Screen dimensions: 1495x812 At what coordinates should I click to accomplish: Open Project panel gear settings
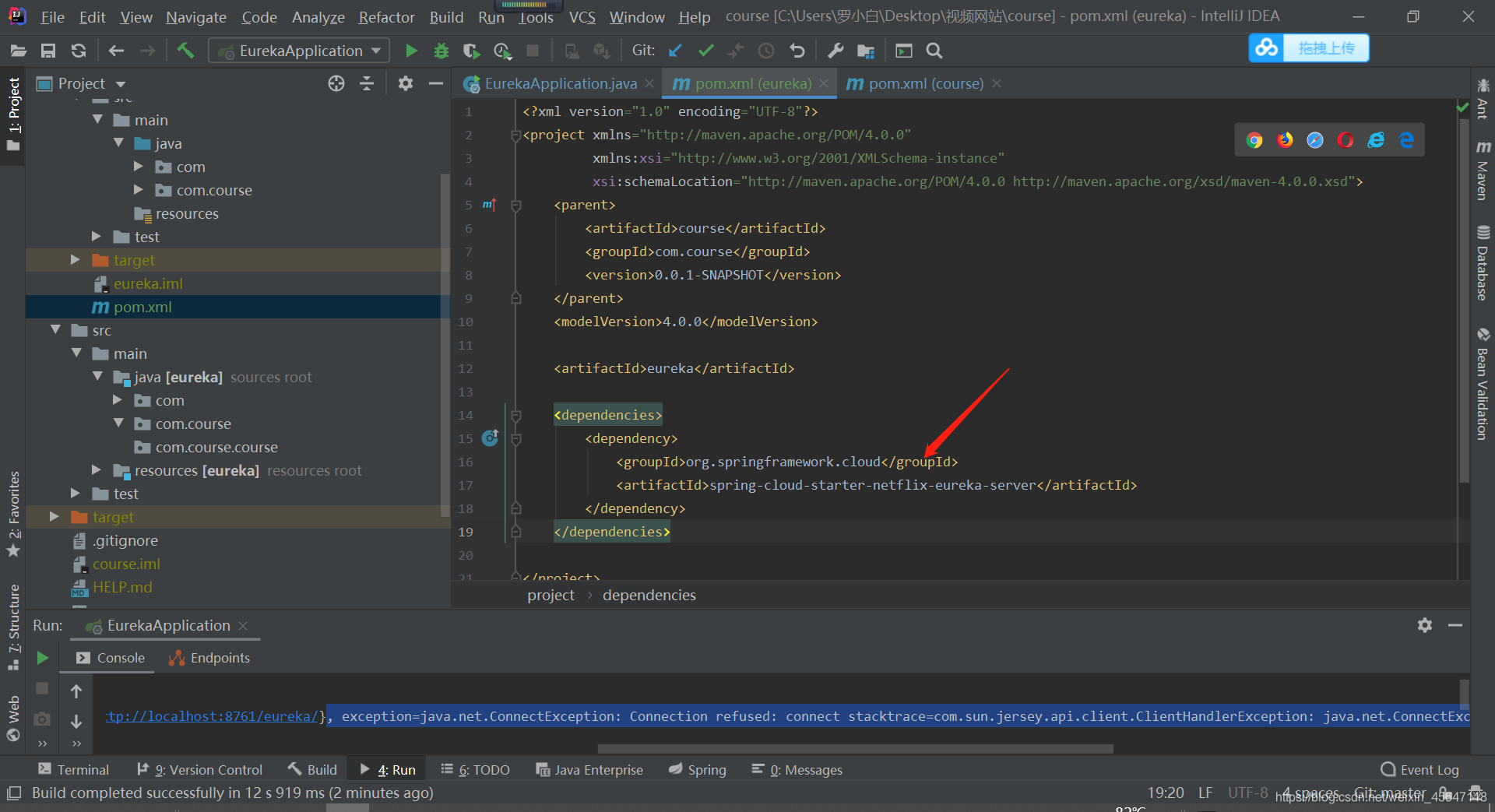(406, 83)
